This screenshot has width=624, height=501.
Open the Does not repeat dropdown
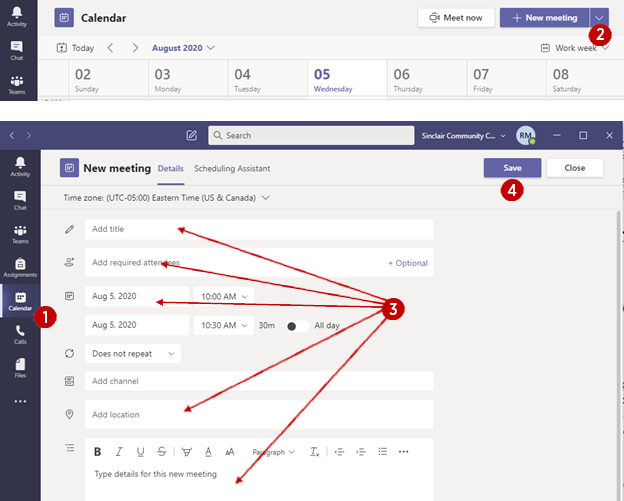click(x=134, y=353)
